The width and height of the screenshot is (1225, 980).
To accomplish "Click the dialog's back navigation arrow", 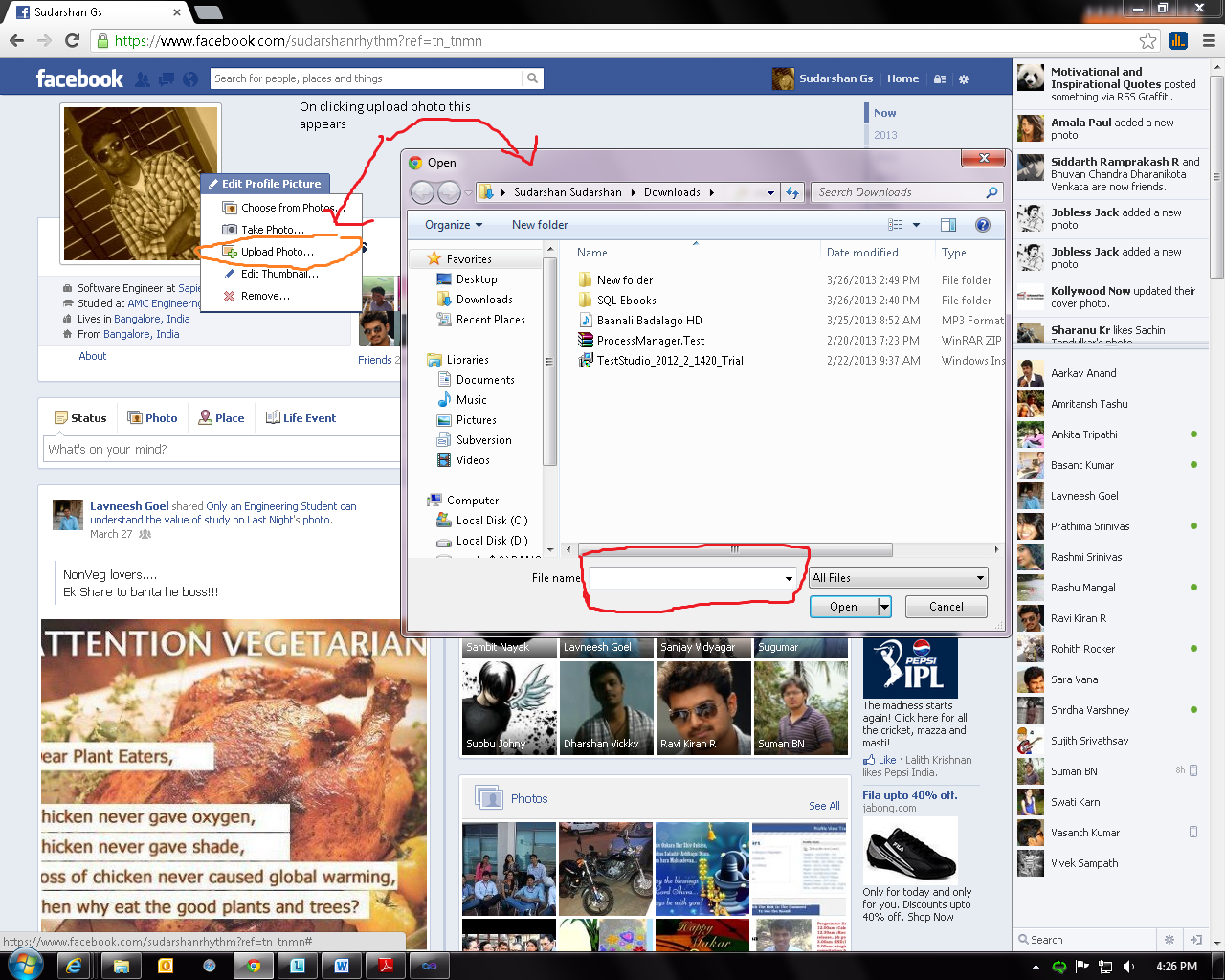I will point(422,193).
